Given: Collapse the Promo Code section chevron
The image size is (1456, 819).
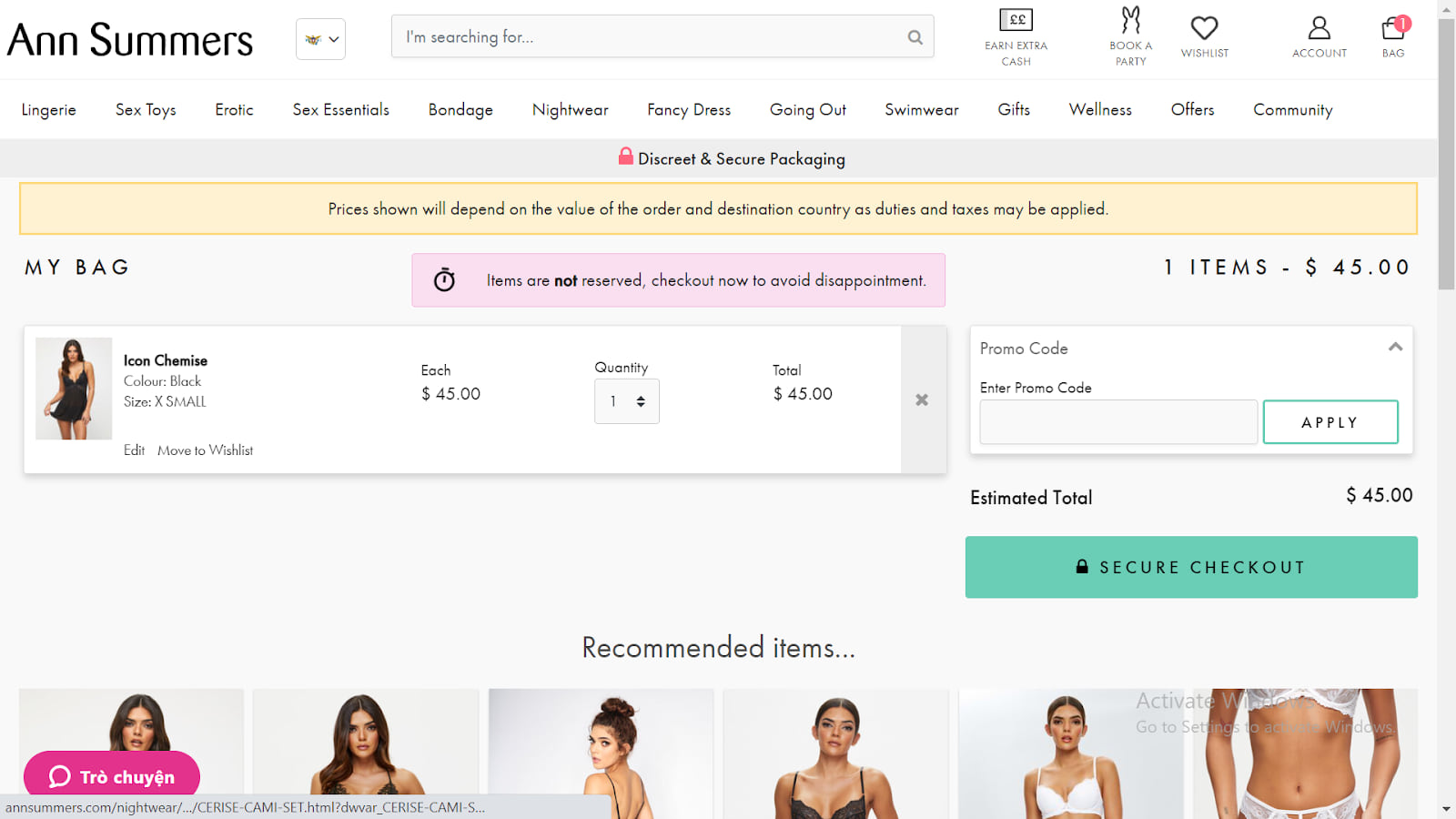Looking at the screenshot, I should point(1395,347).
